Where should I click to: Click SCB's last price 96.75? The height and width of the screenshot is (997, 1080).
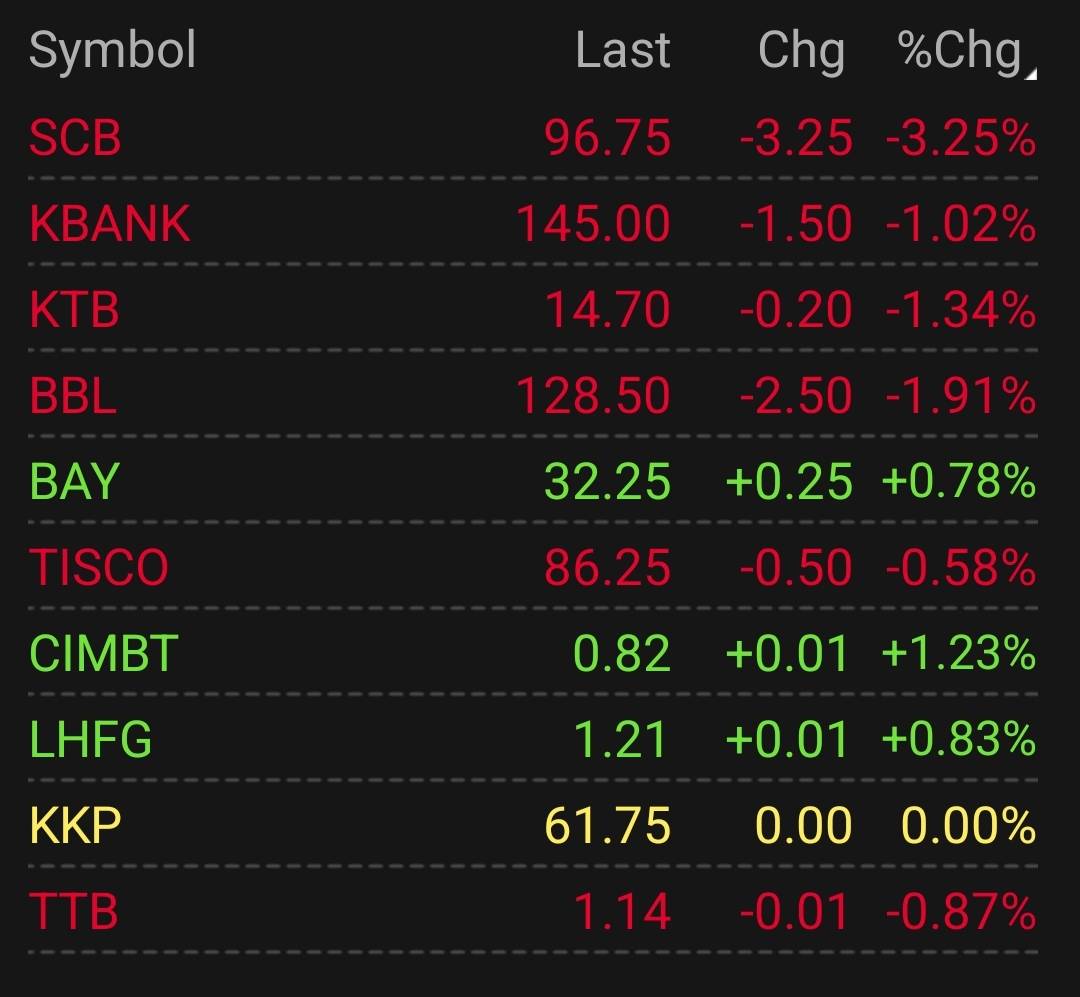point(608,138)
